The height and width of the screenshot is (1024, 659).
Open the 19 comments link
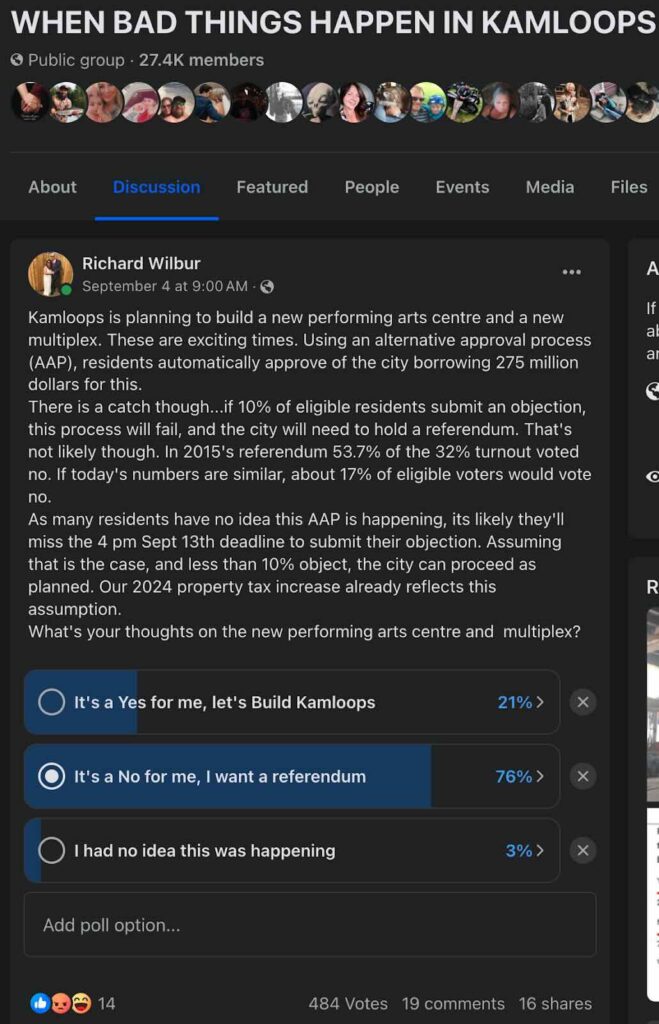(453, 1003)
